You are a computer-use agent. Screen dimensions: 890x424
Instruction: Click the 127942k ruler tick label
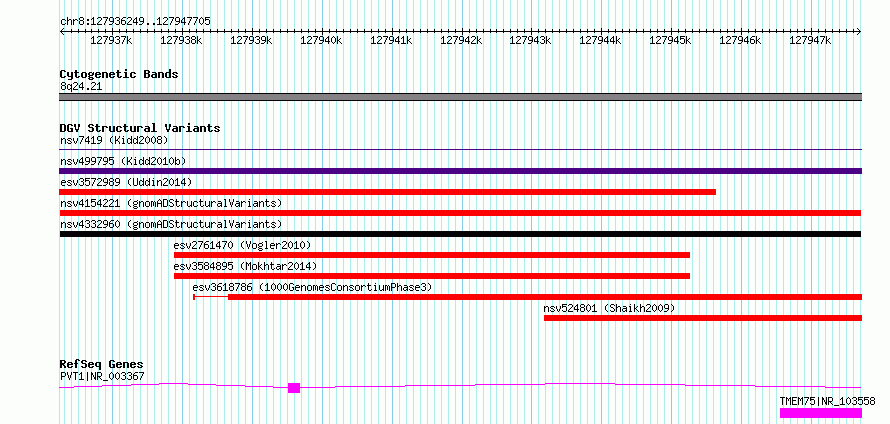coord(461,40)
